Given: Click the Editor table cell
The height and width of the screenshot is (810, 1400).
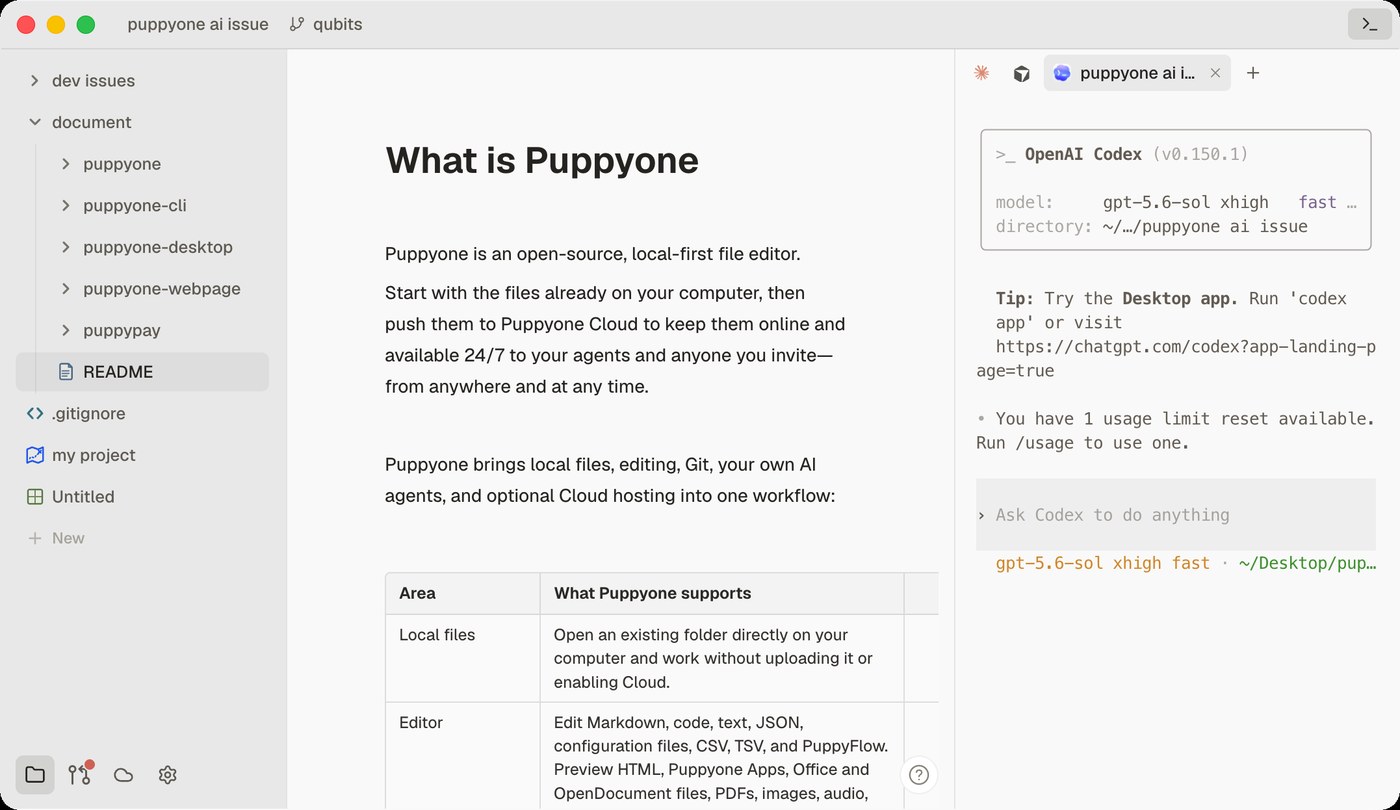Looking at the screenshot, I should [463, 756].
